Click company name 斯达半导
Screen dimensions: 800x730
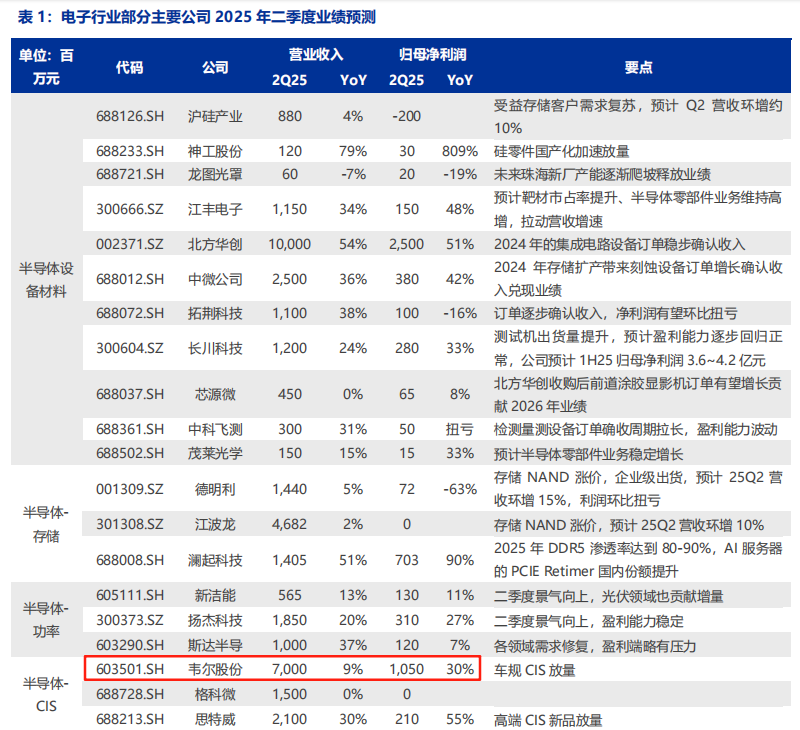pyautogui.click(x=215, y=645)
